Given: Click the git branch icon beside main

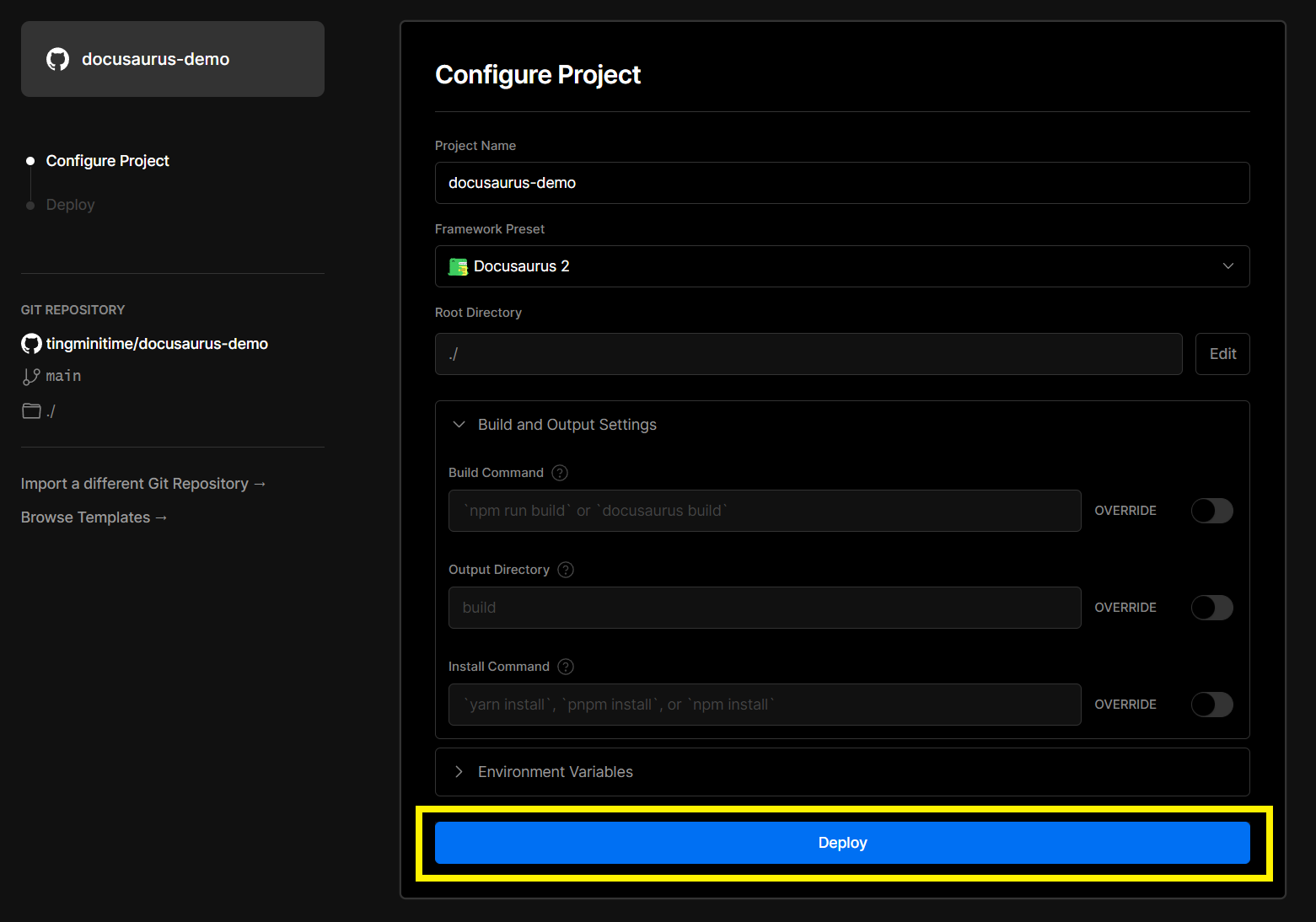Looking at the screenshot, I should coord(31,377).
